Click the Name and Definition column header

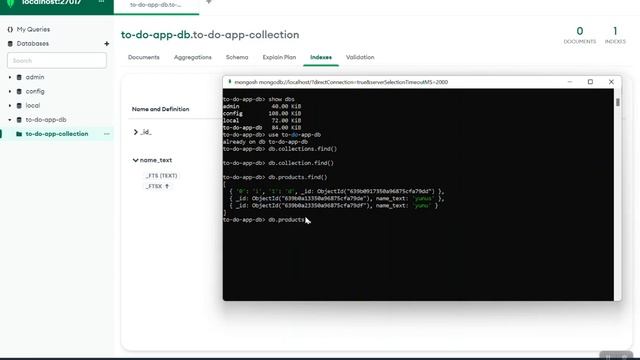click(x=160, y=109)
